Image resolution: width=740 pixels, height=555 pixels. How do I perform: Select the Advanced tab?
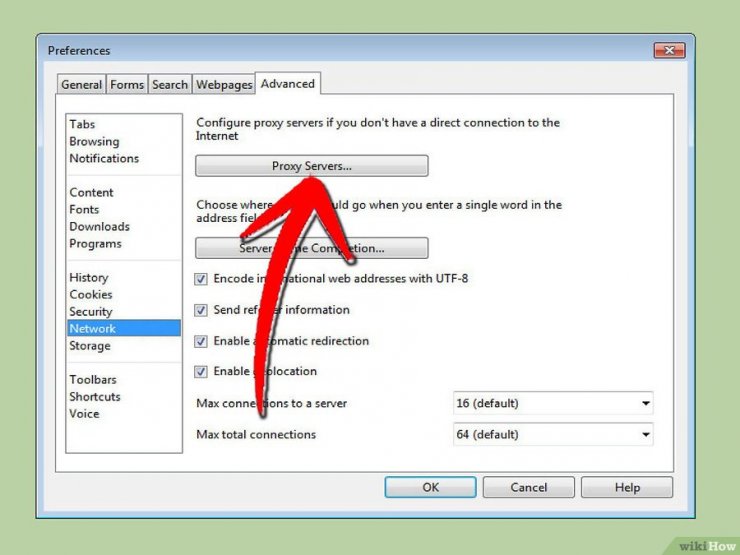click(x=288, y=84)
